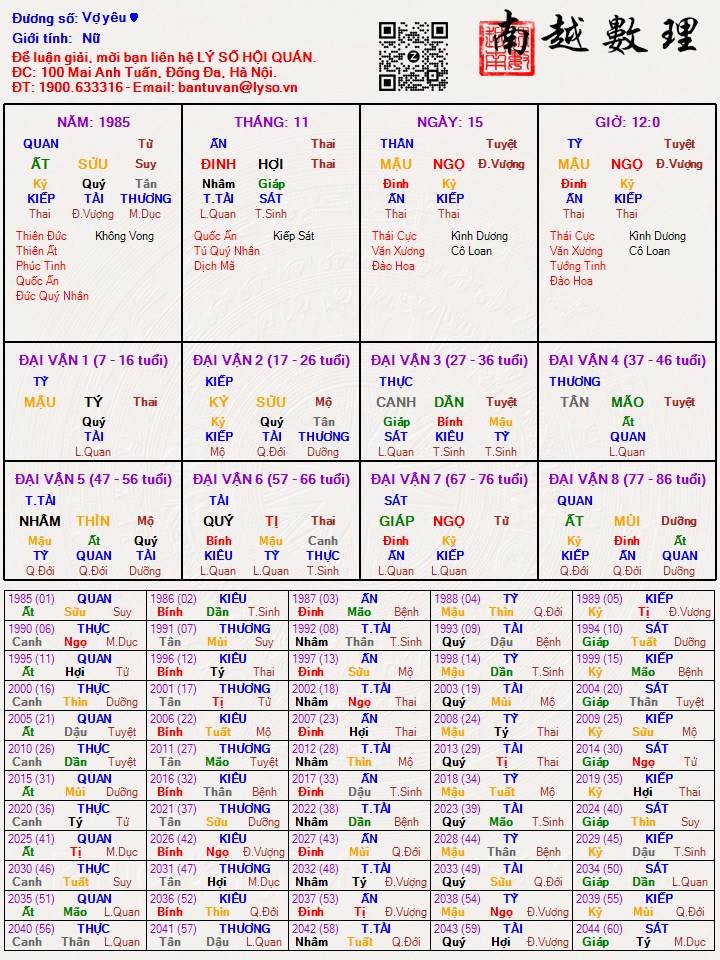
Task: Select the 2025 (41) year cell
Action: [x=32, y=839]
